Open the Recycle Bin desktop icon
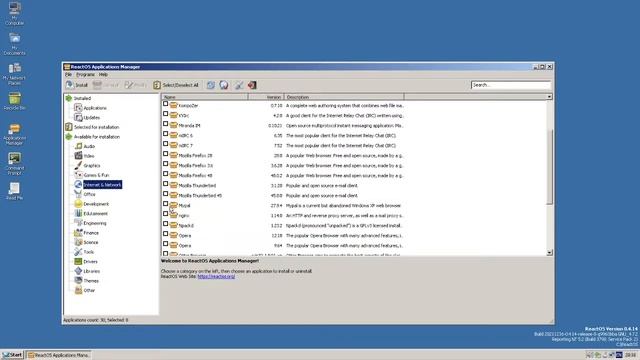The image size is (640, 360). click(x=15, y=101)
